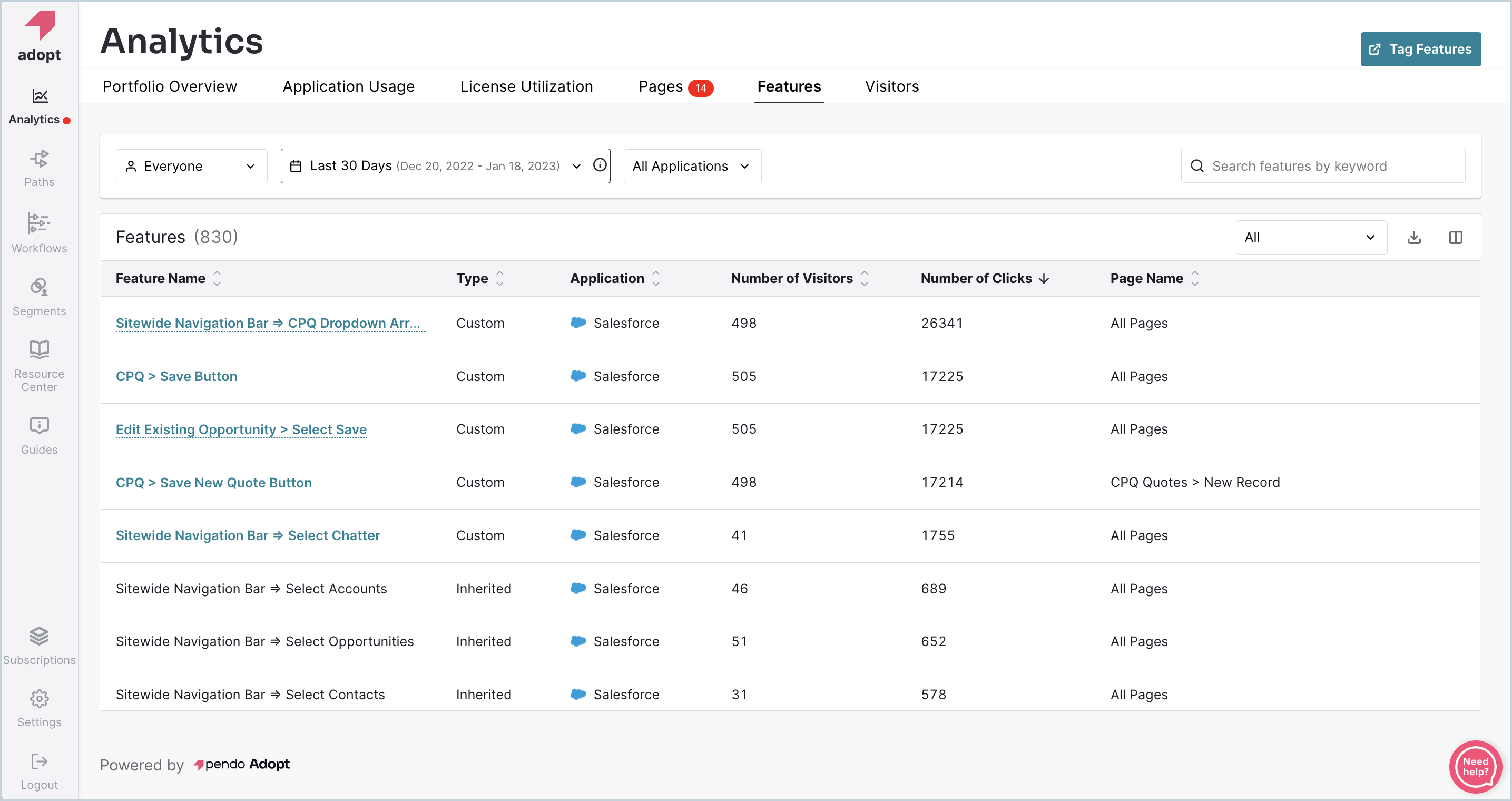1512x801 pixels.
Task: Open Sitewide Navigation Bar ⇒ CPQ Dropdown Arr... link
Action: tap(270, 323)
